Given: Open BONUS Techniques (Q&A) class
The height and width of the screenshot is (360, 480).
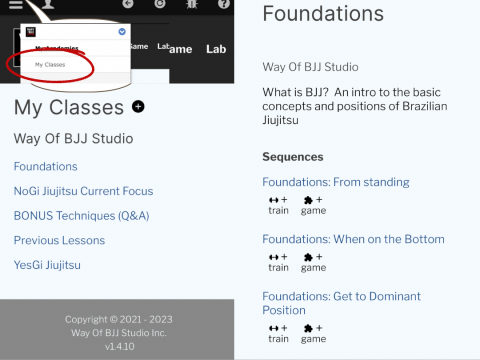Looking at the screenshot, I should 81,216.
